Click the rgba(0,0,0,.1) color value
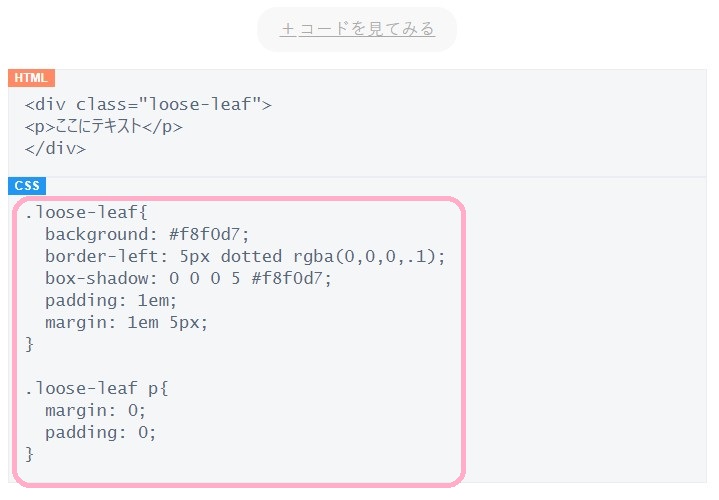The height and width of the screenshot is (500, 719). pyautogui.click(x=369, y=256)
